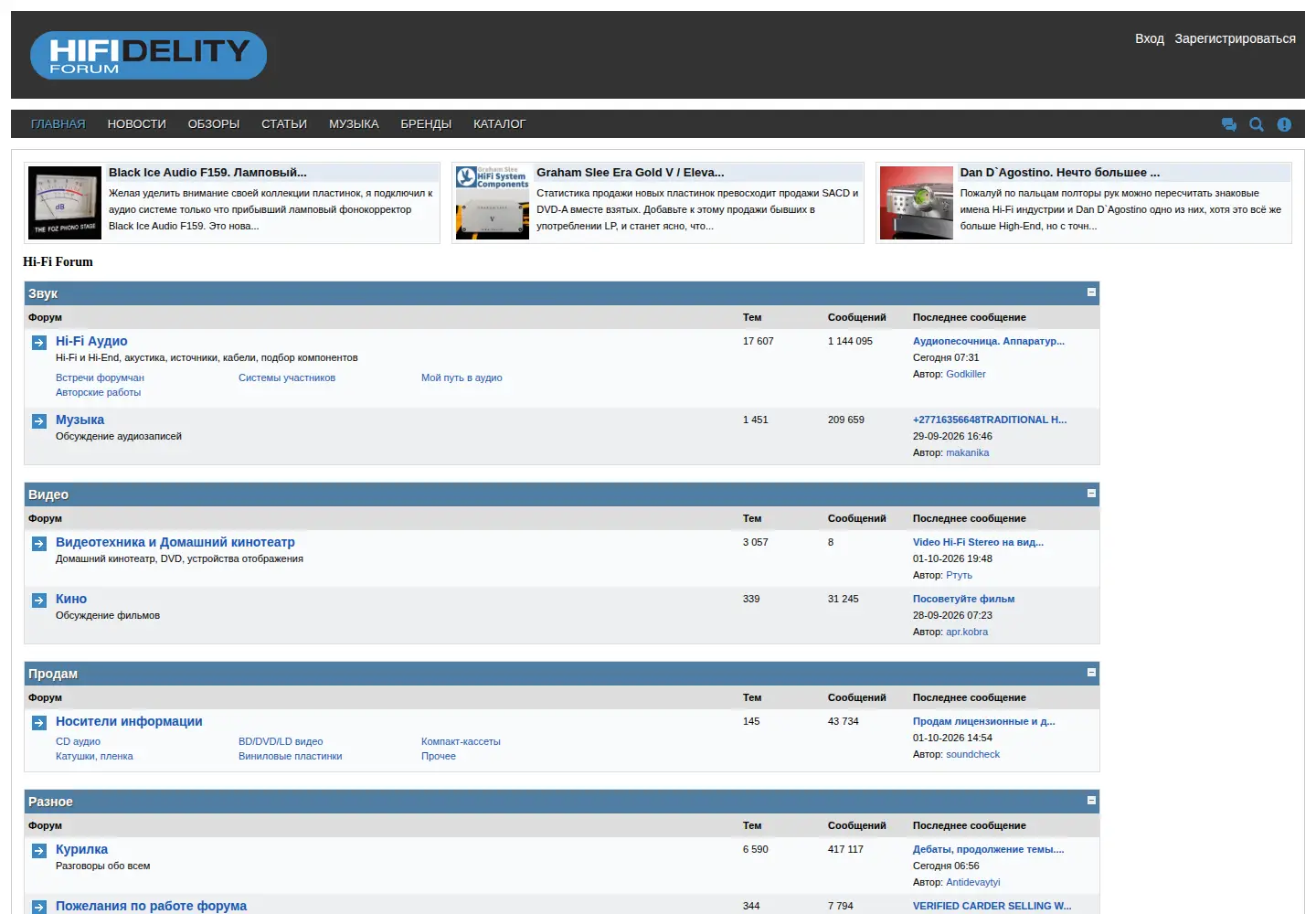Image resolution: width=1316 pixels, height=914 pixels.
Task: Open the Курилка forum
Action: [x=81, y=849]
